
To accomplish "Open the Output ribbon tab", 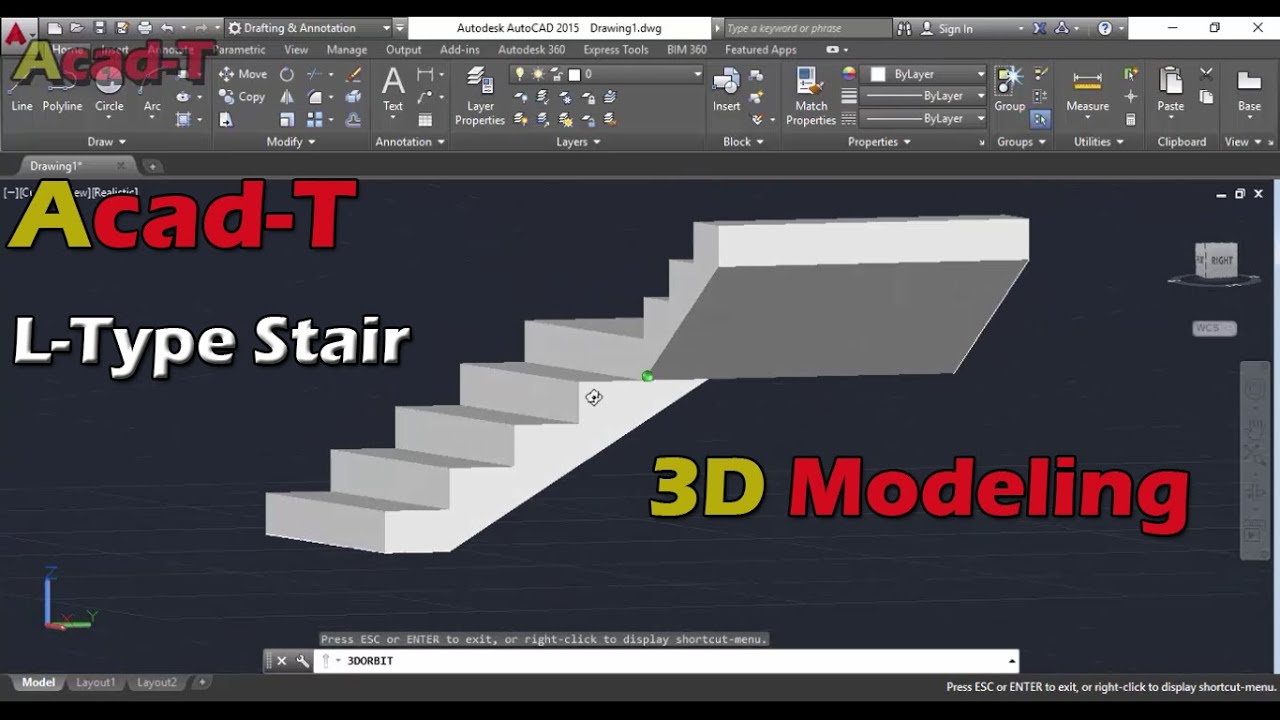I will point(403,49).
